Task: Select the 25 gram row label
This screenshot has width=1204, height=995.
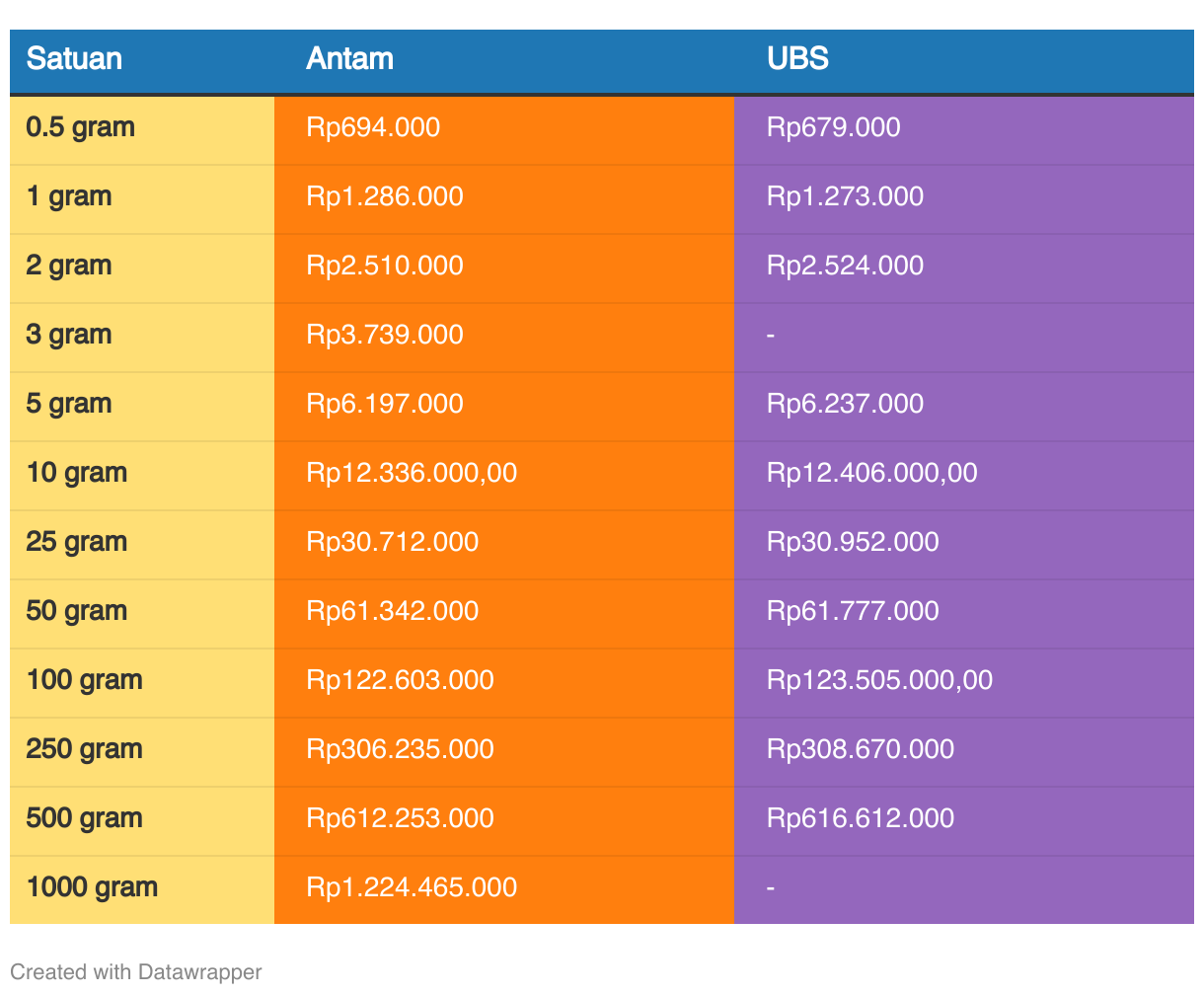Action: 76,542
